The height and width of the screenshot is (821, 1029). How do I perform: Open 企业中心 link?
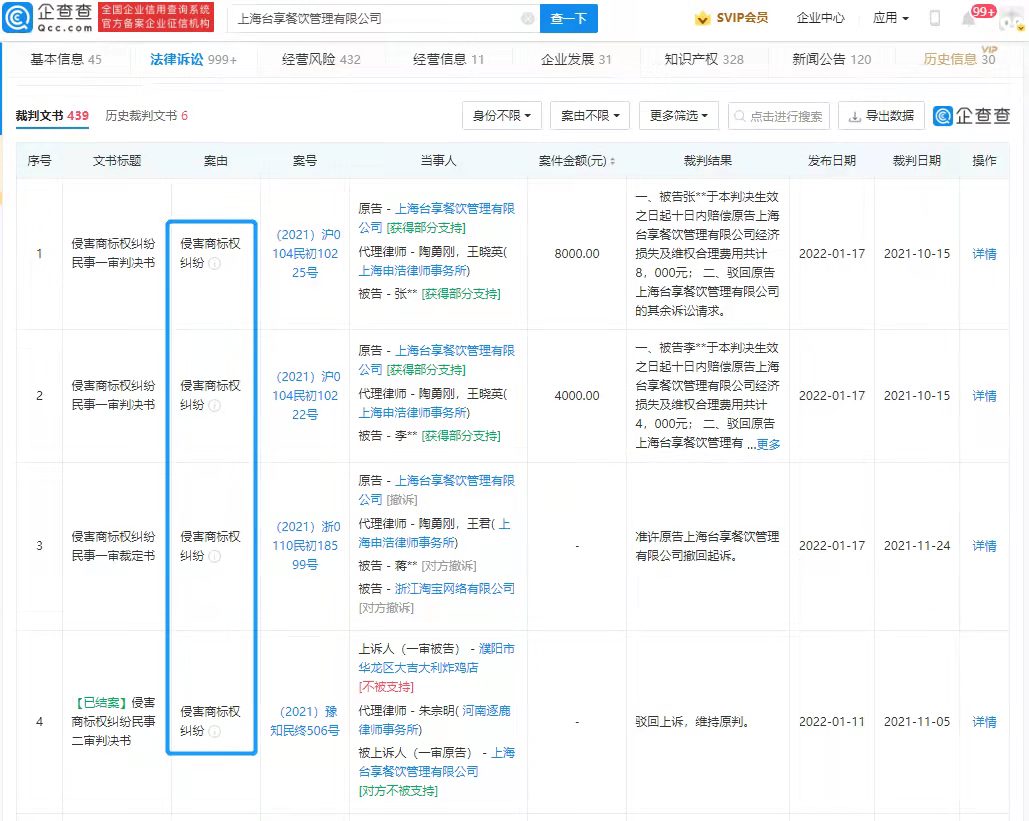(x=820, y=18)
